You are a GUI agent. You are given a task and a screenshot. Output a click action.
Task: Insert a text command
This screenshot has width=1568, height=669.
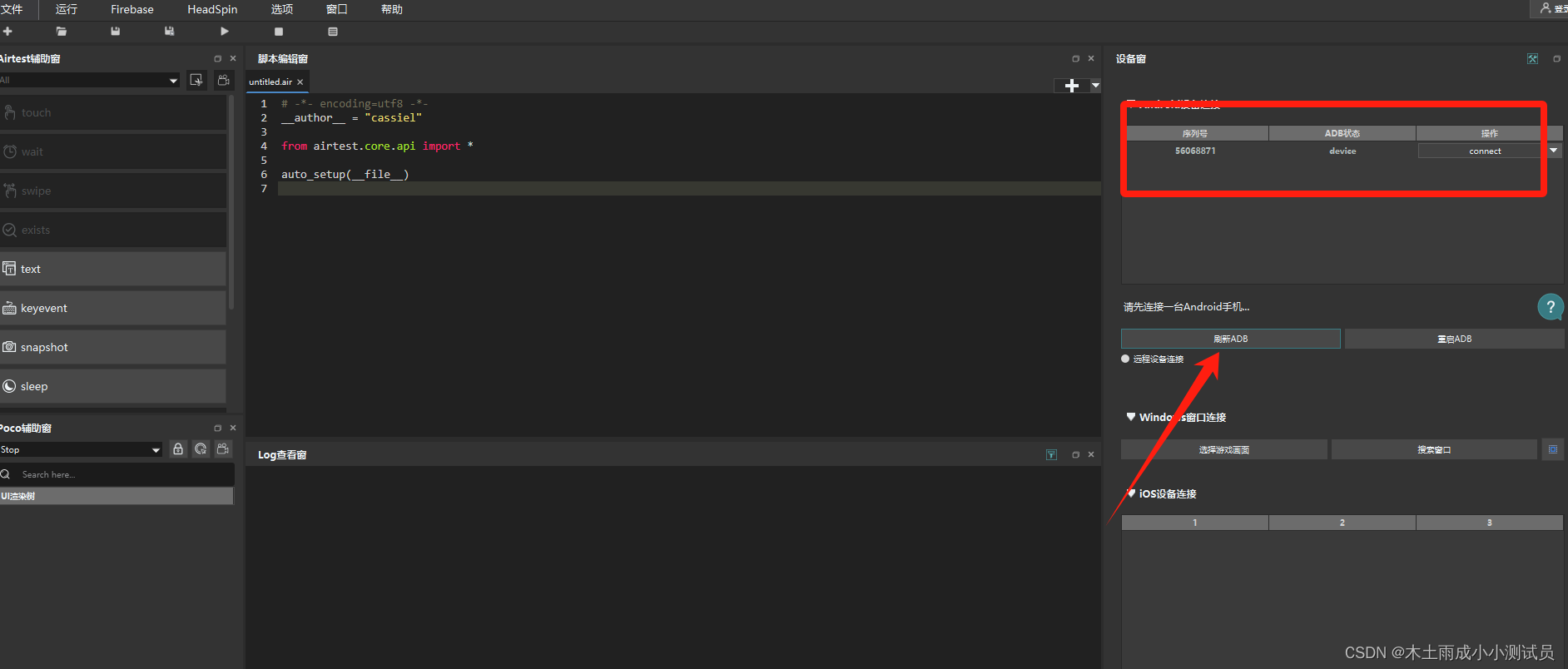tap(112, 269)
